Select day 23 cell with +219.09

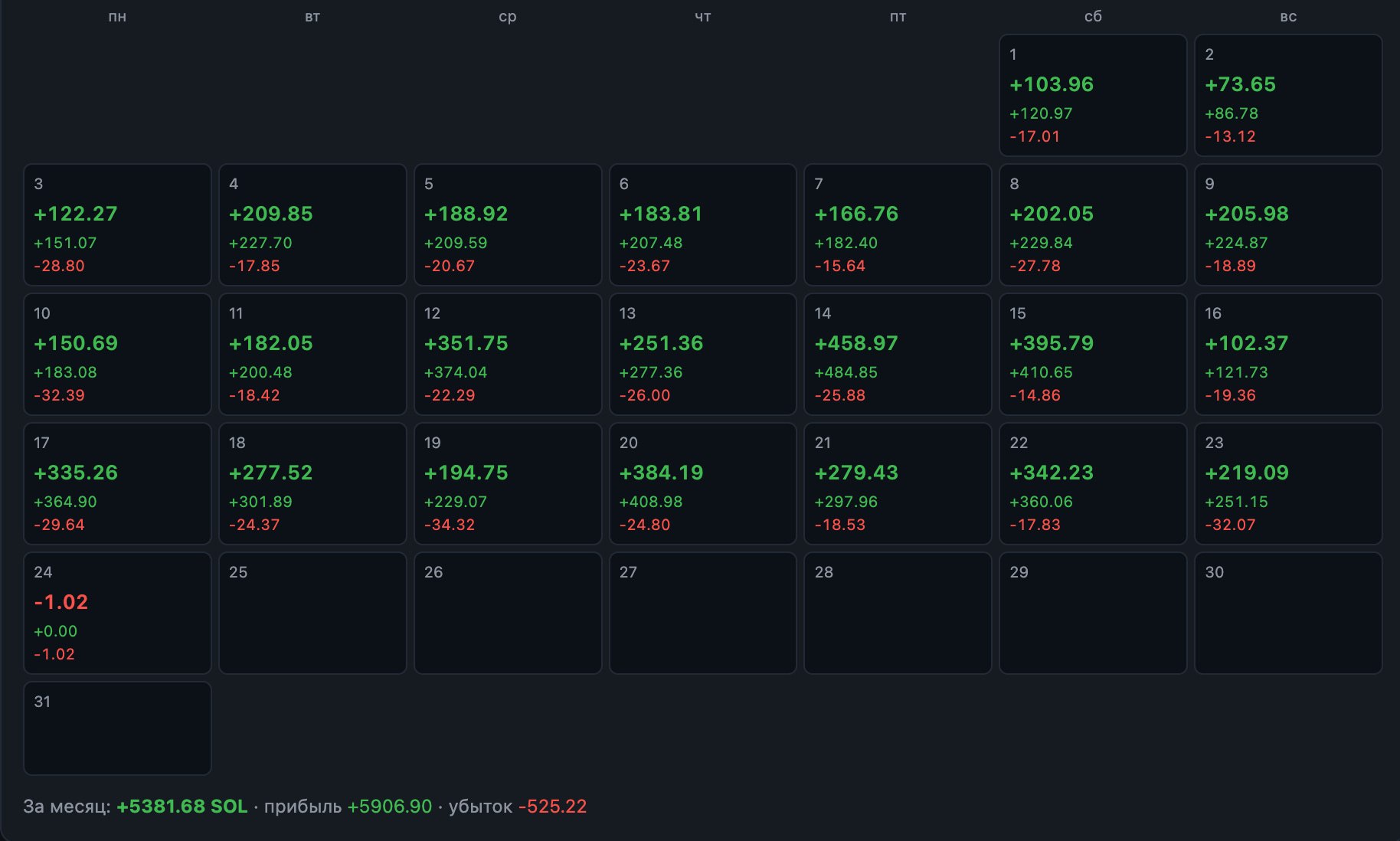[1288, 483]
